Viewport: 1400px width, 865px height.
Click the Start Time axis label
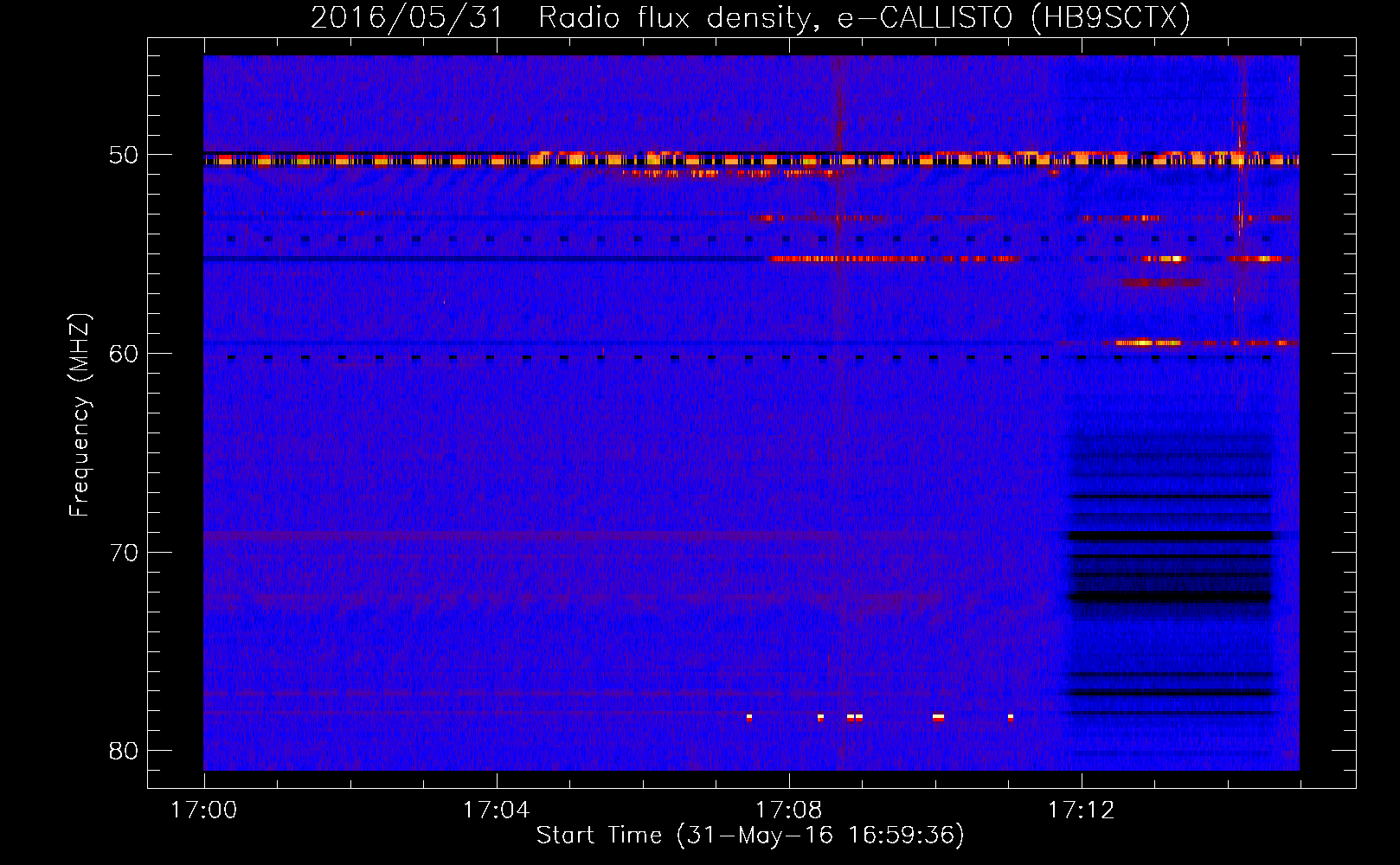point(750,836)
